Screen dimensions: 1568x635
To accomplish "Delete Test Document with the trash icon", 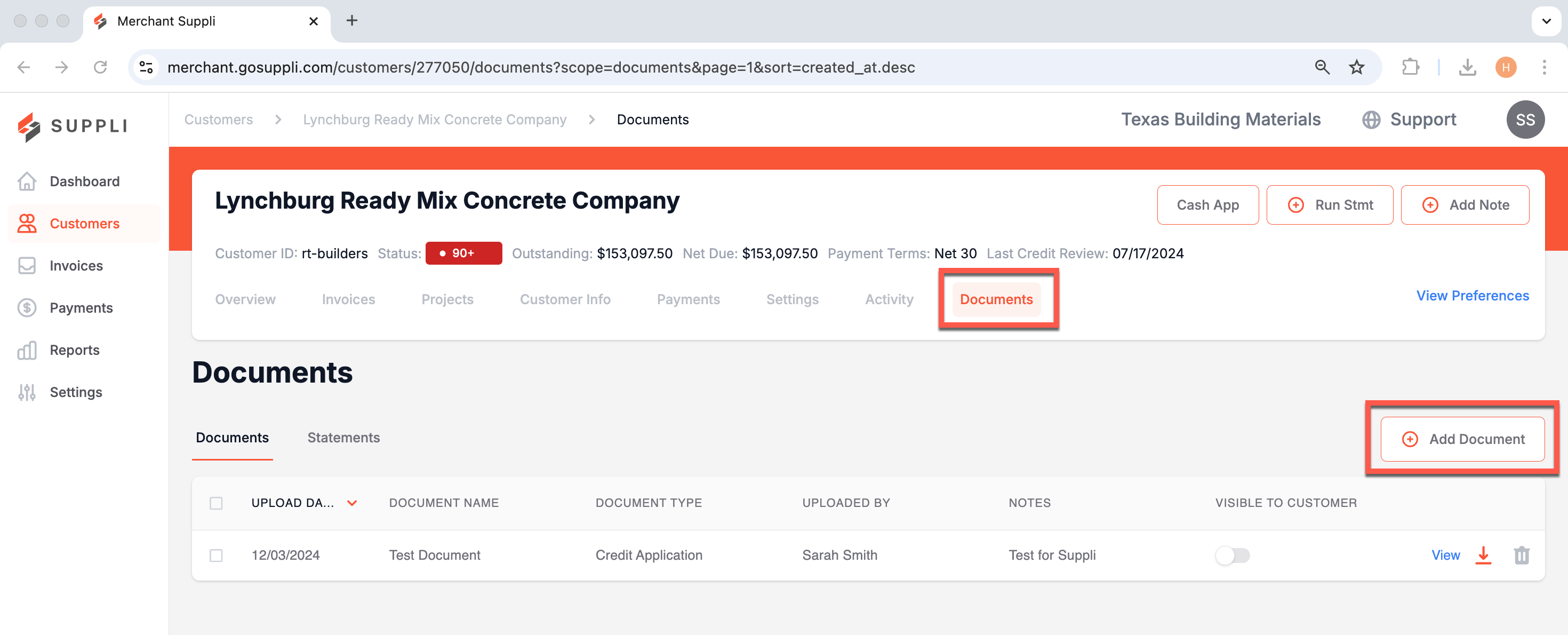I will (x=1521, y=555).
